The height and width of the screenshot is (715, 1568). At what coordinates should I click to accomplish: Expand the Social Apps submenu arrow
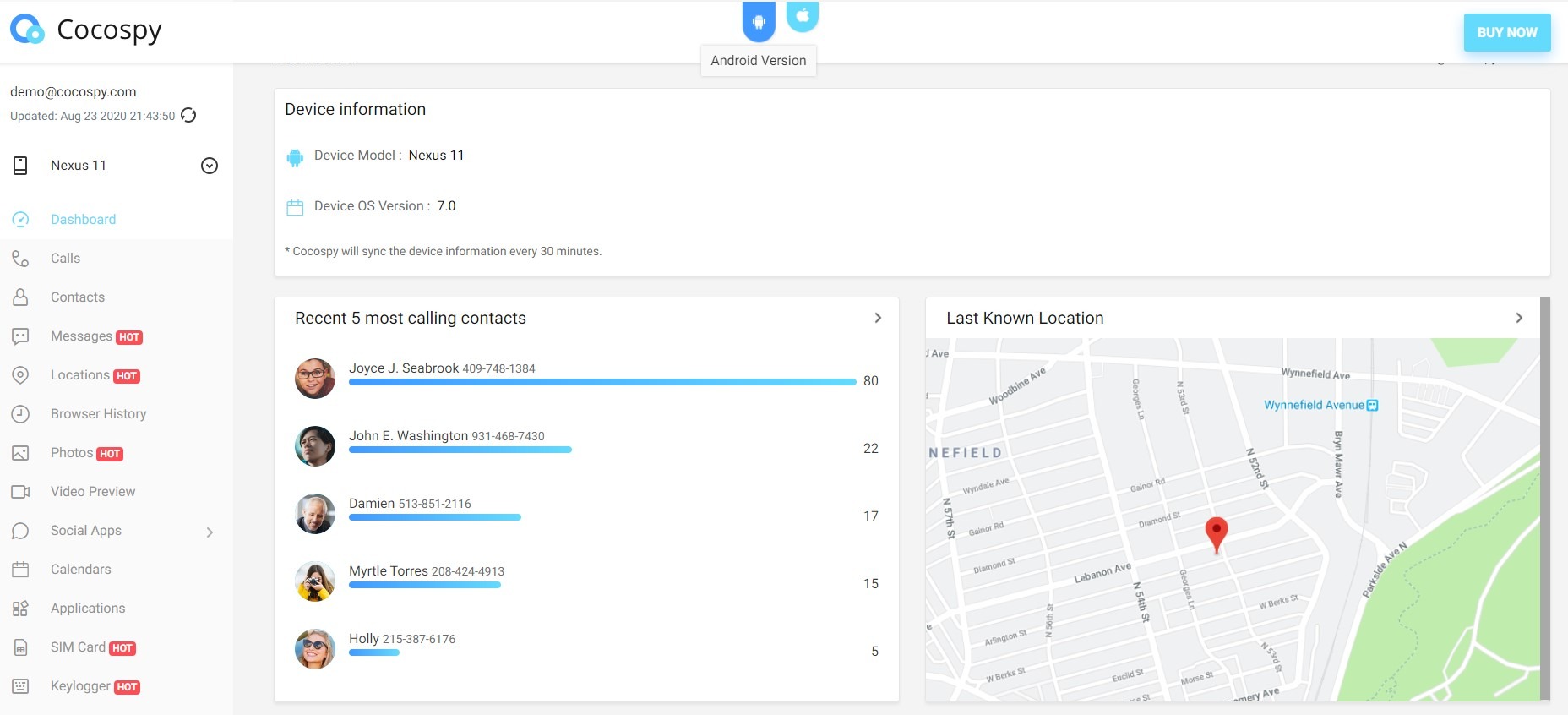(x=210, y=532)
